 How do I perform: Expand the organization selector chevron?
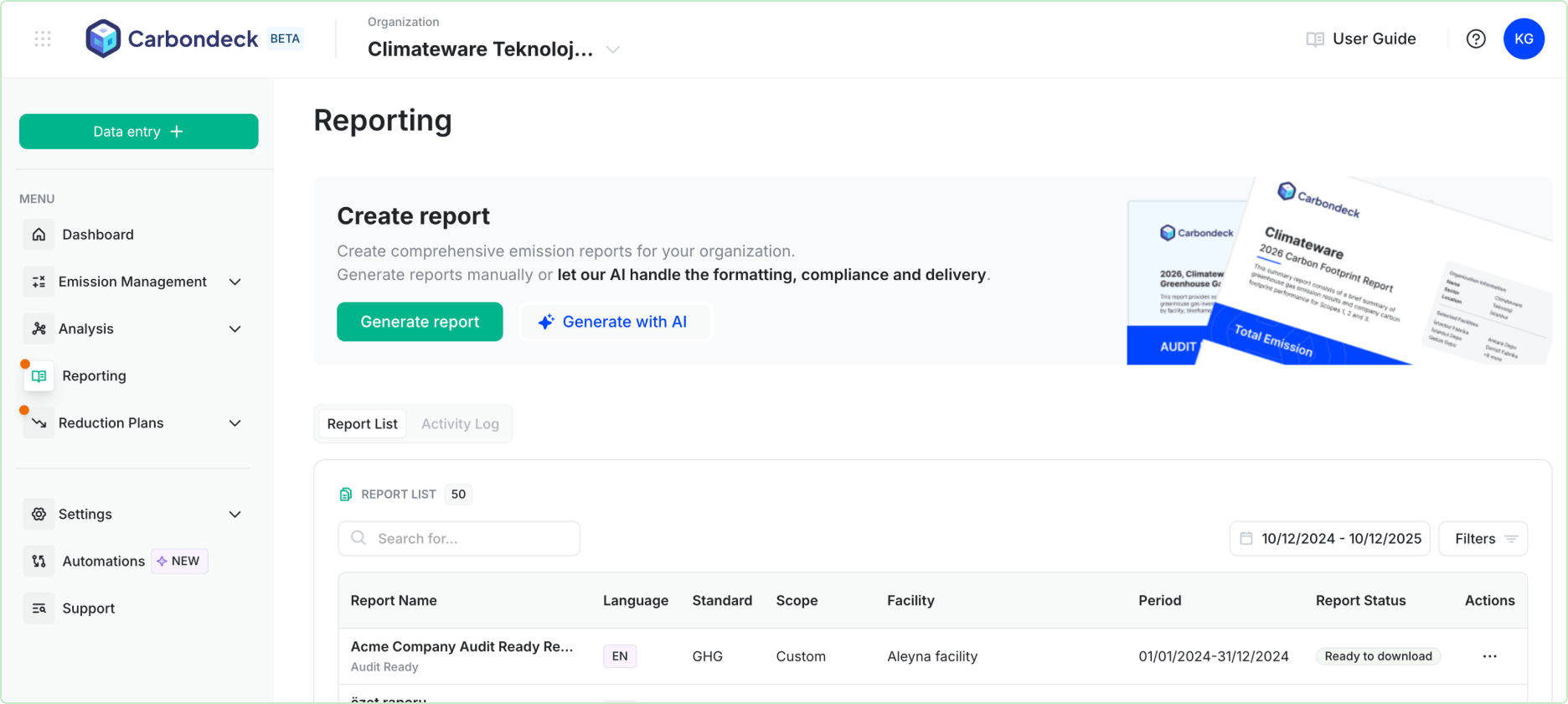[x=613, y=49]
